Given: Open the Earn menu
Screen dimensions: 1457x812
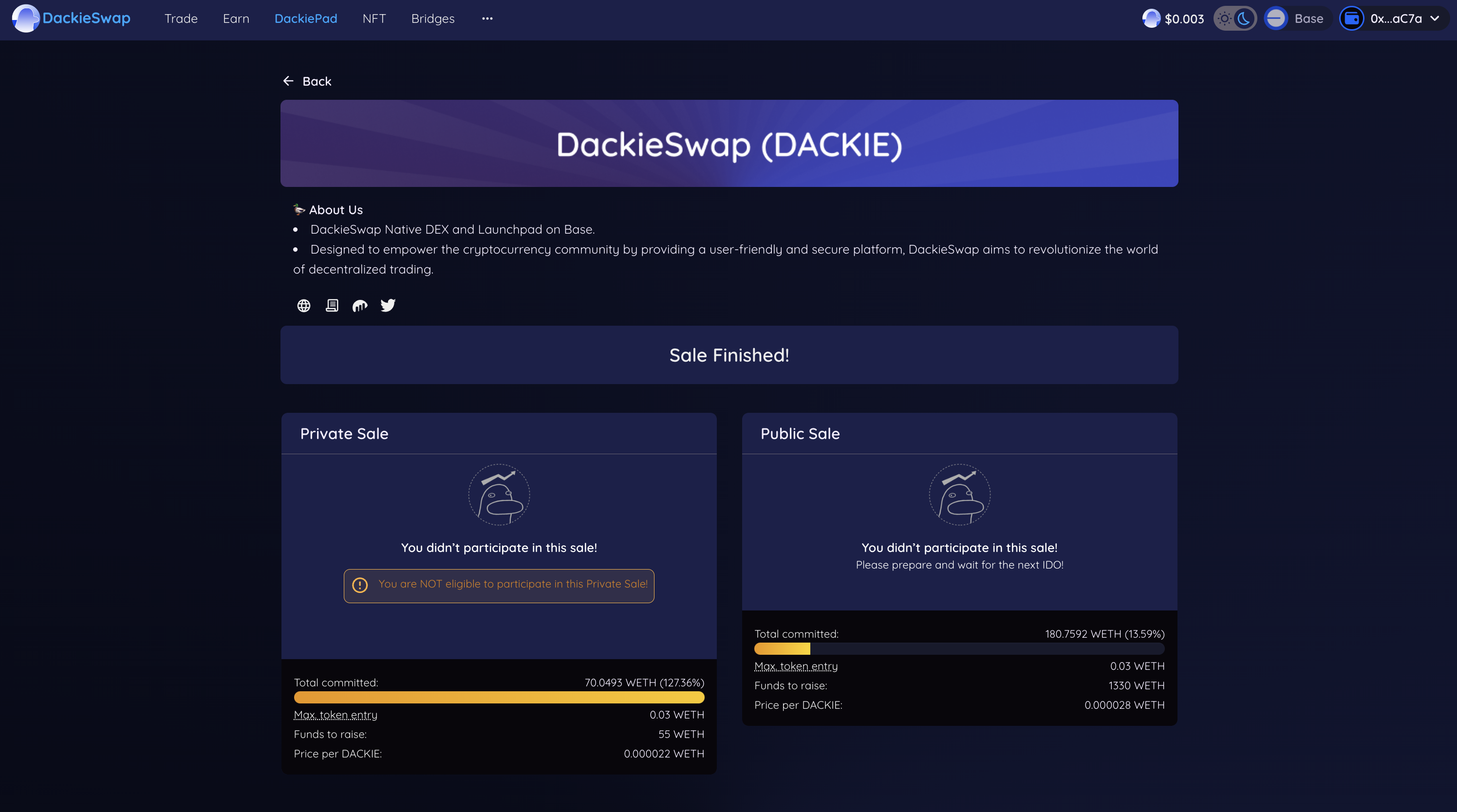Looking at the screenshot, I should tap(236, 18).
